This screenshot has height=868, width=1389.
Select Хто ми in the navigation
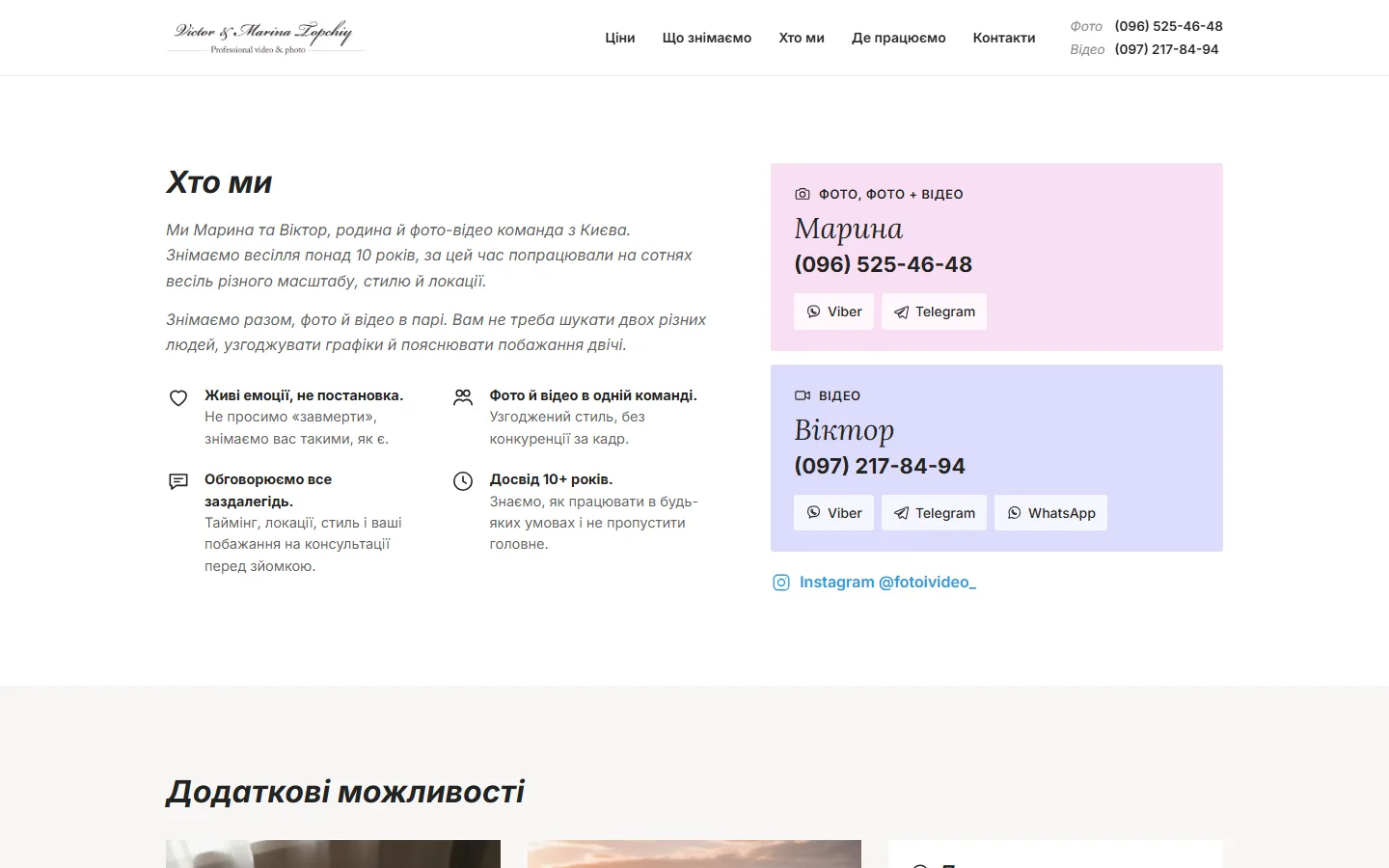coord(802,38)
